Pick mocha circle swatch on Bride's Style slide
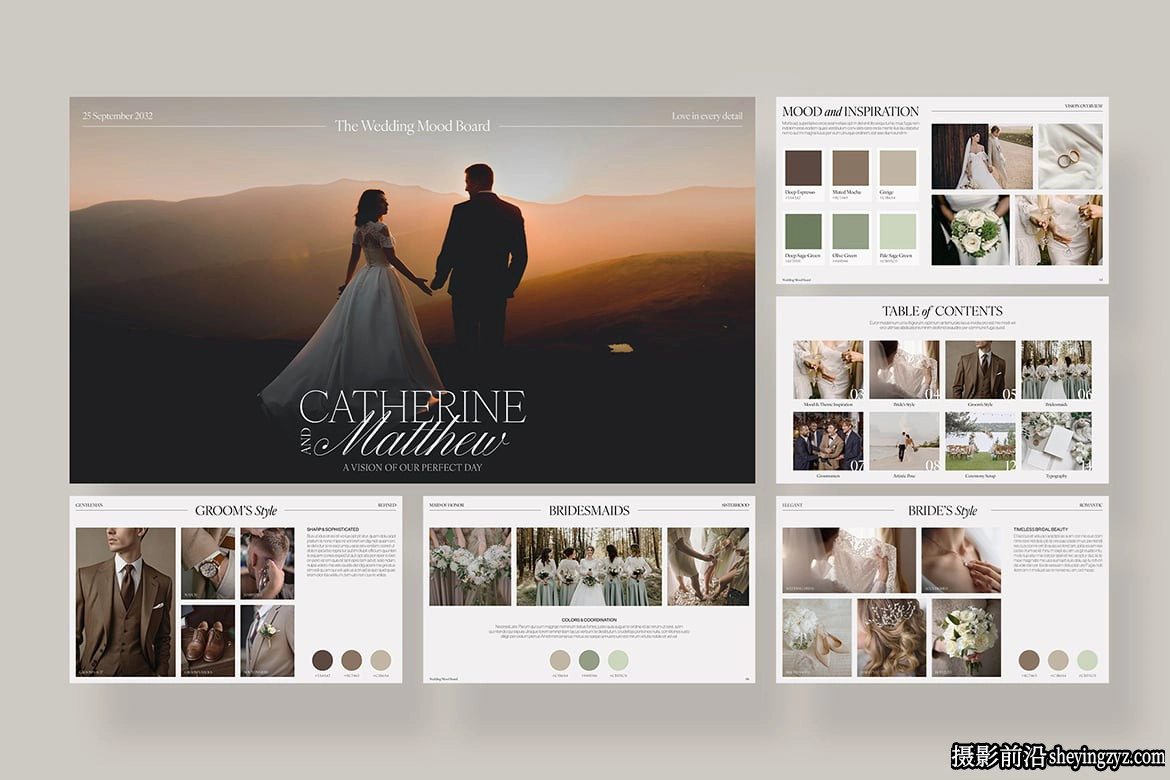1170x780 pixels. [x=1029, y=660]
